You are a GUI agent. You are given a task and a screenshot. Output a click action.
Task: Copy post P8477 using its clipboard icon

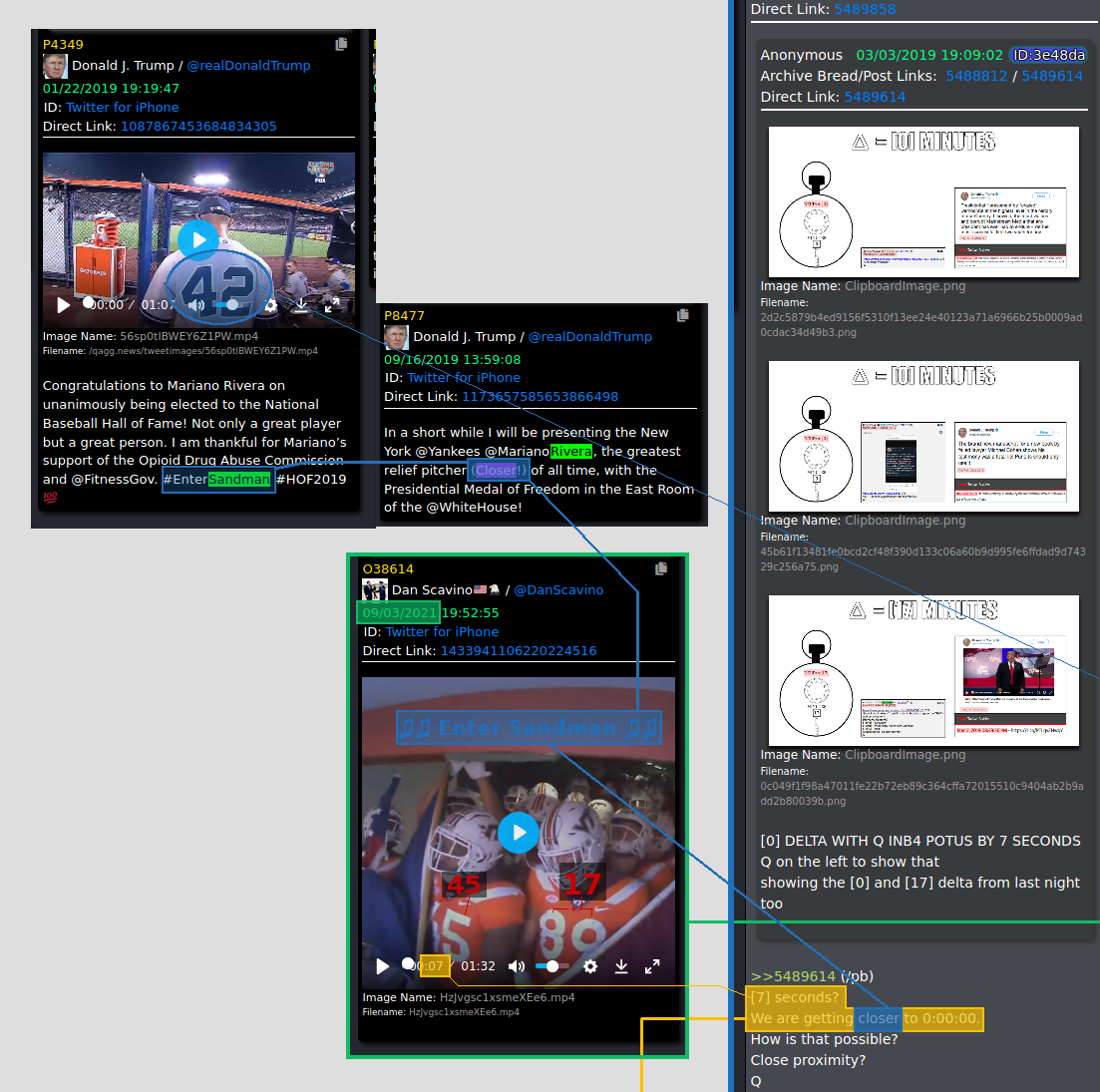[682, 315]
